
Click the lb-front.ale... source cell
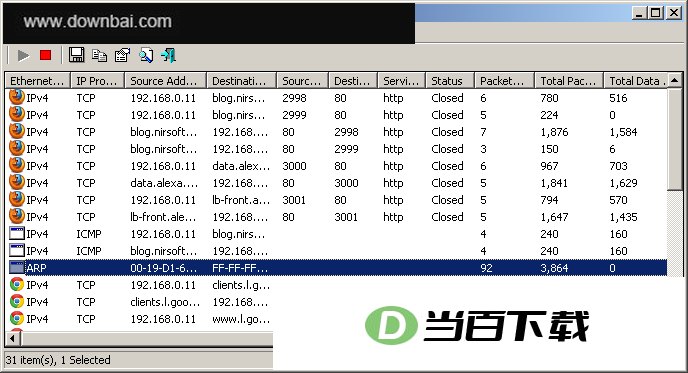163,217
